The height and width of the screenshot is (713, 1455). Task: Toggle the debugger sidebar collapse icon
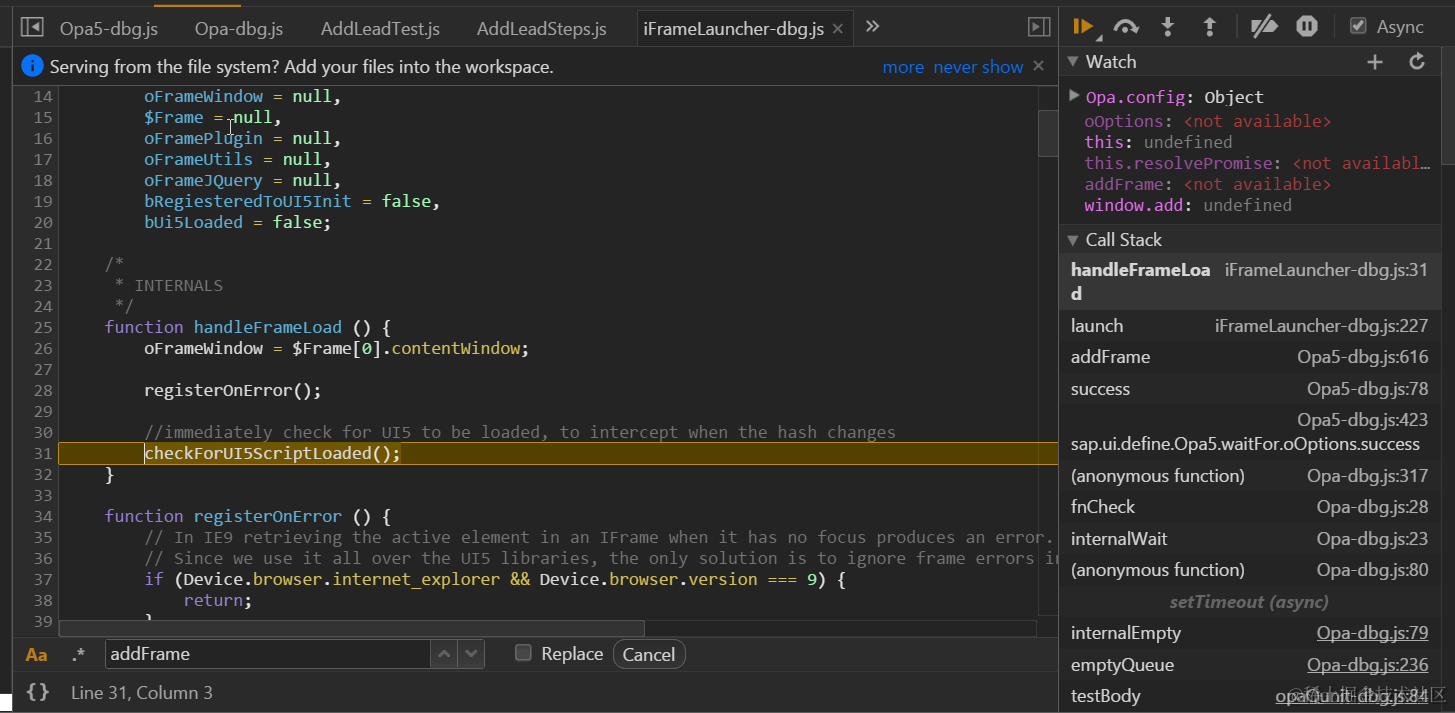[x=1039, y=27]
